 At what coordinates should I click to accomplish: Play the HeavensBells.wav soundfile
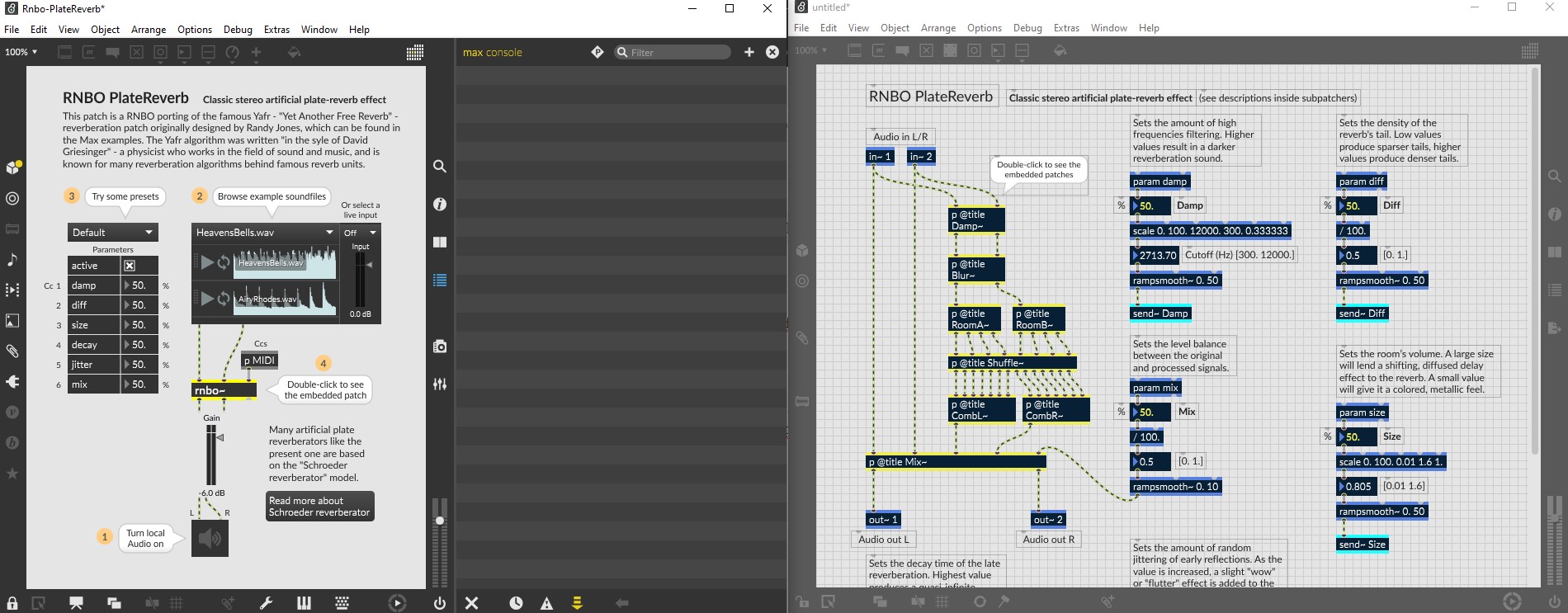click(x=207, y=262)
